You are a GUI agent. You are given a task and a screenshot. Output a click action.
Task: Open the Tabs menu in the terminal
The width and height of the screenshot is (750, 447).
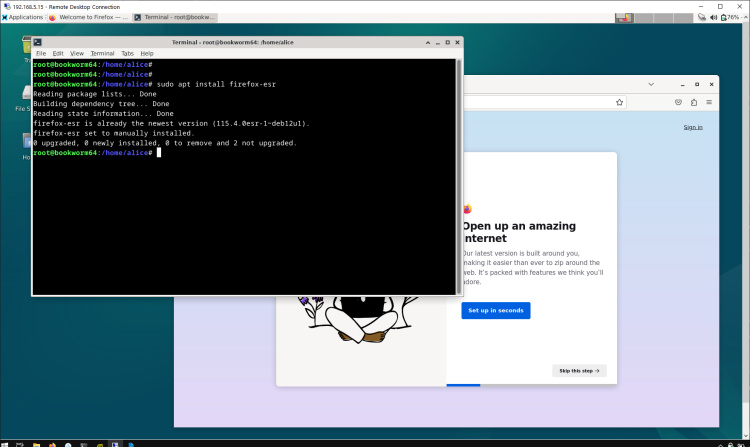[127, 53]
